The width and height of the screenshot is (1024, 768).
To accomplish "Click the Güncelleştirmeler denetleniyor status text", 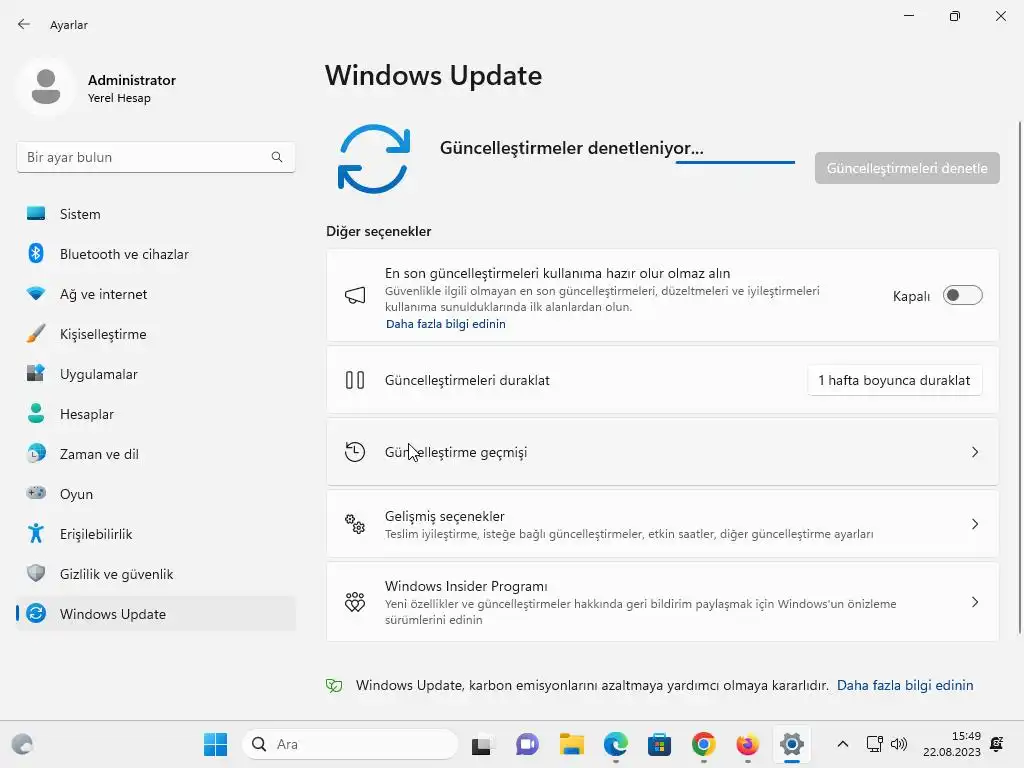I will [x=571, y=148].
